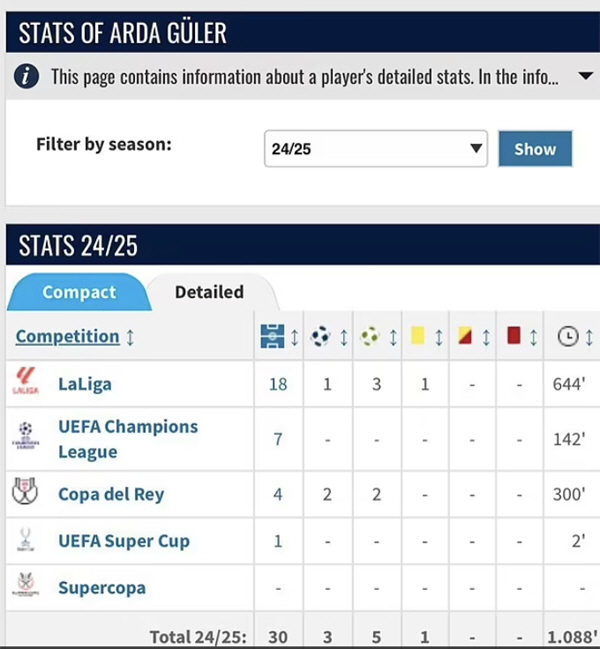Click the LaLiga appearances number 18

(278, 385)
